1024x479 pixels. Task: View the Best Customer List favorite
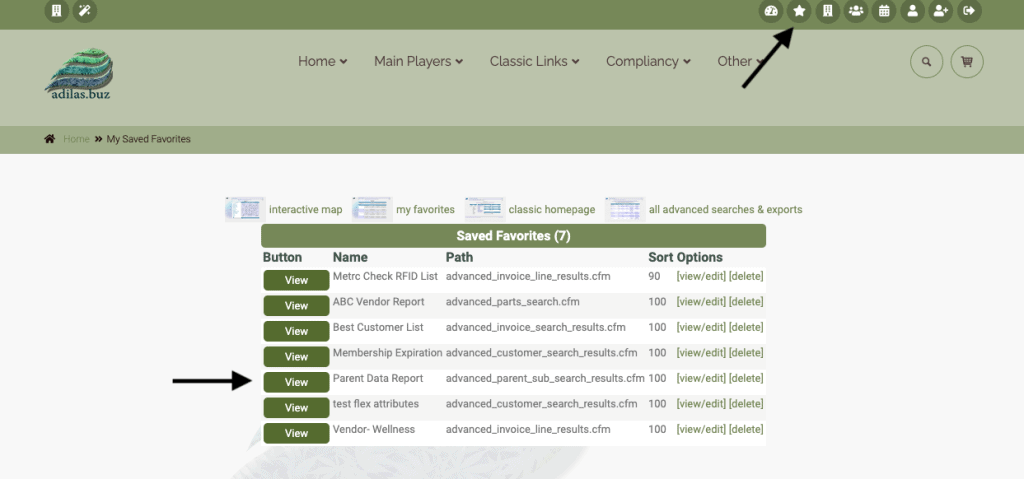tap(296, 331)
